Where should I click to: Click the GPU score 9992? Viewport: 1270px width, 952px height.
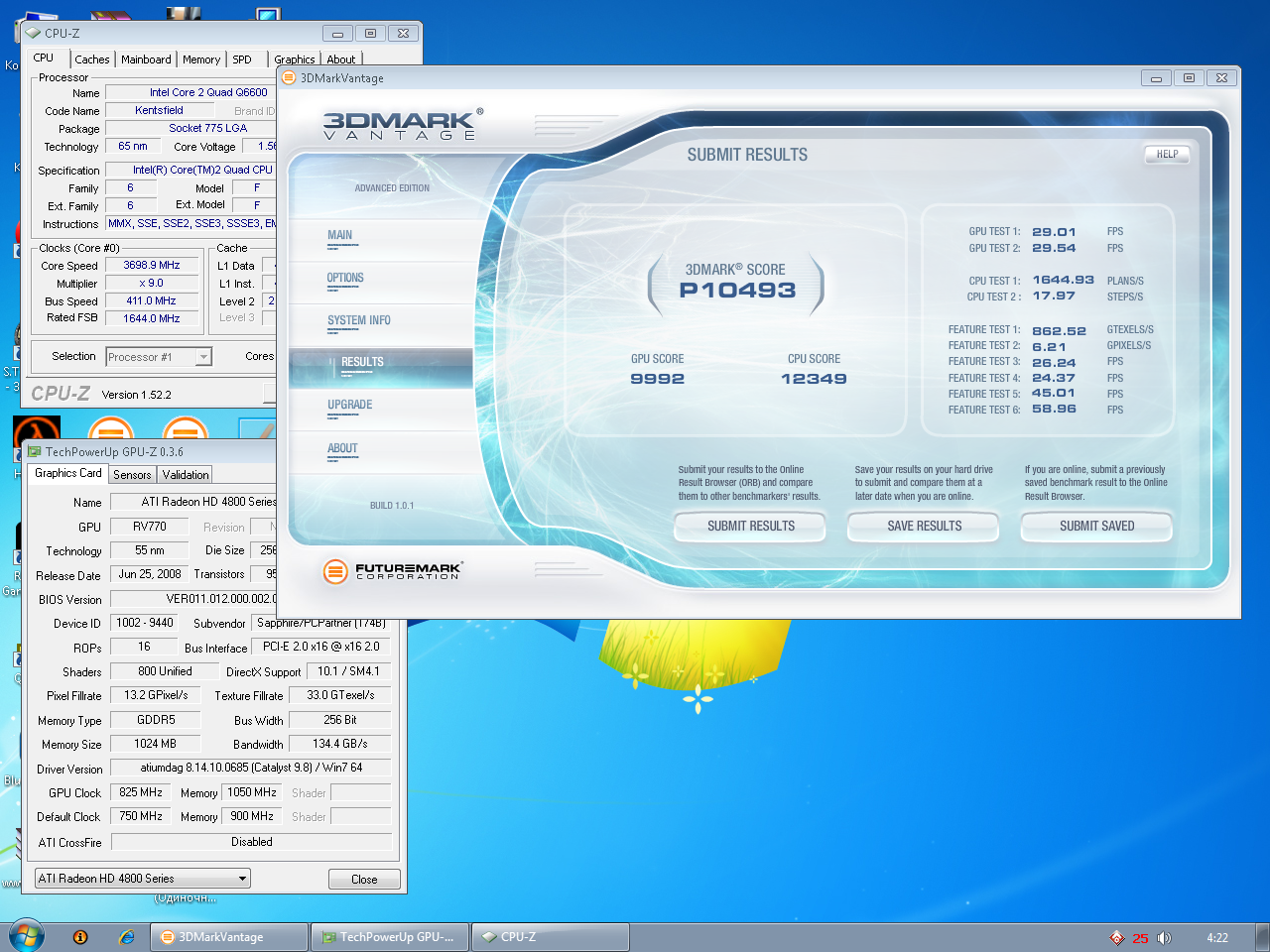click(658, 379)
